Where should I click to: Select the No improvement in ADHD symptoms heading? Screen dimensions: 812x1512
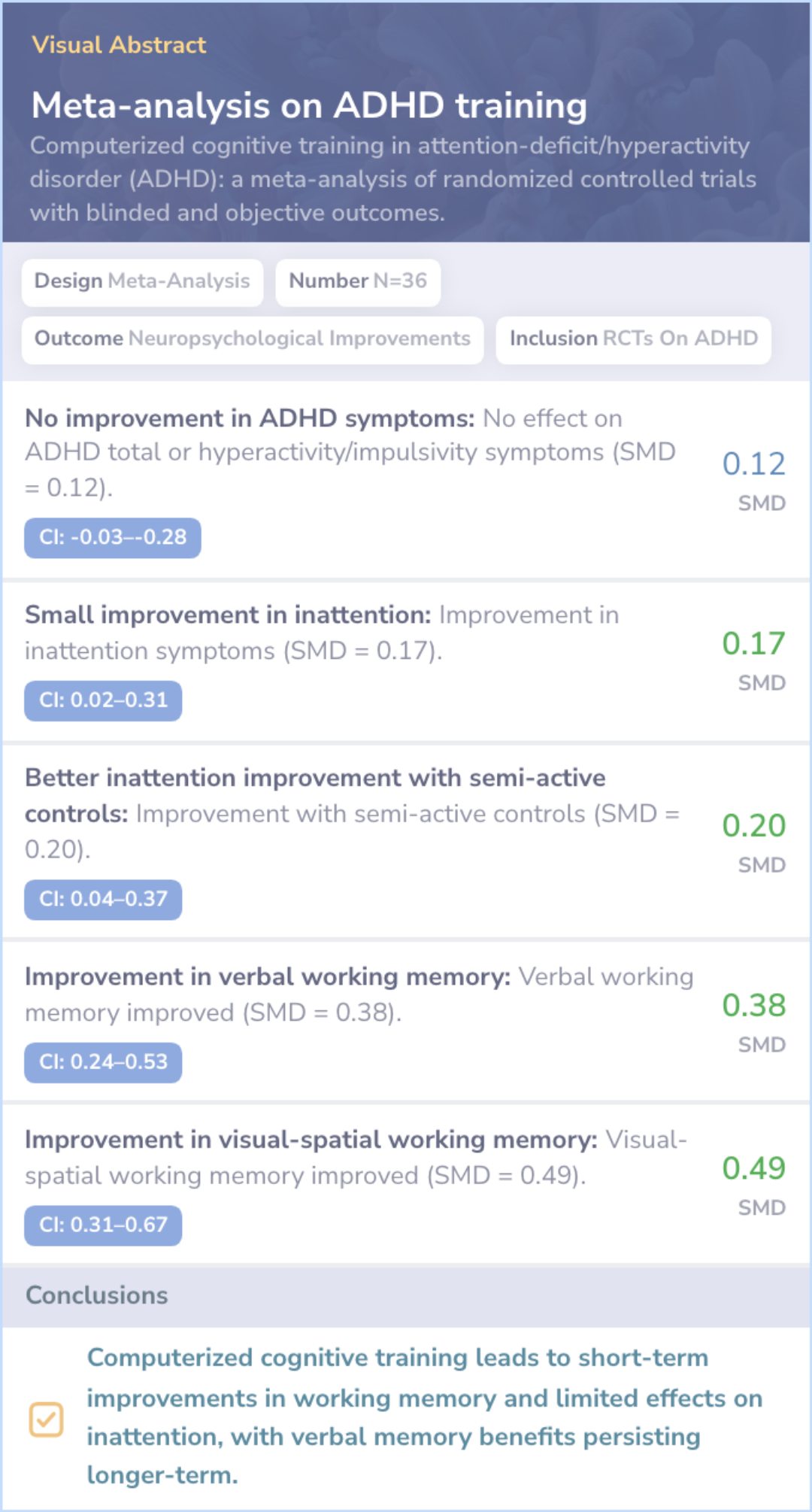[x=250, y=418]
